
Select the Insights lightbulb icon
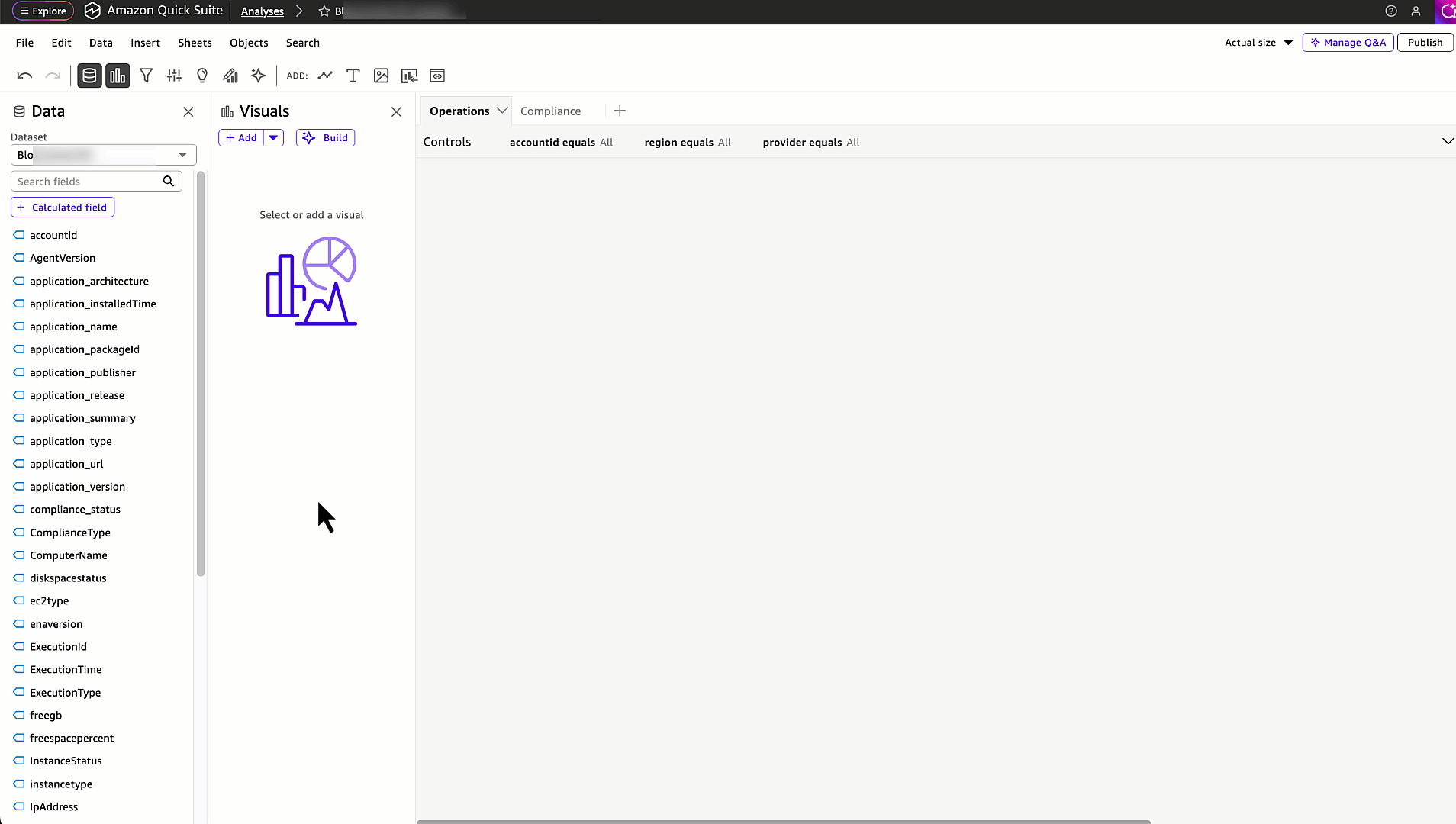pos(201,76)
